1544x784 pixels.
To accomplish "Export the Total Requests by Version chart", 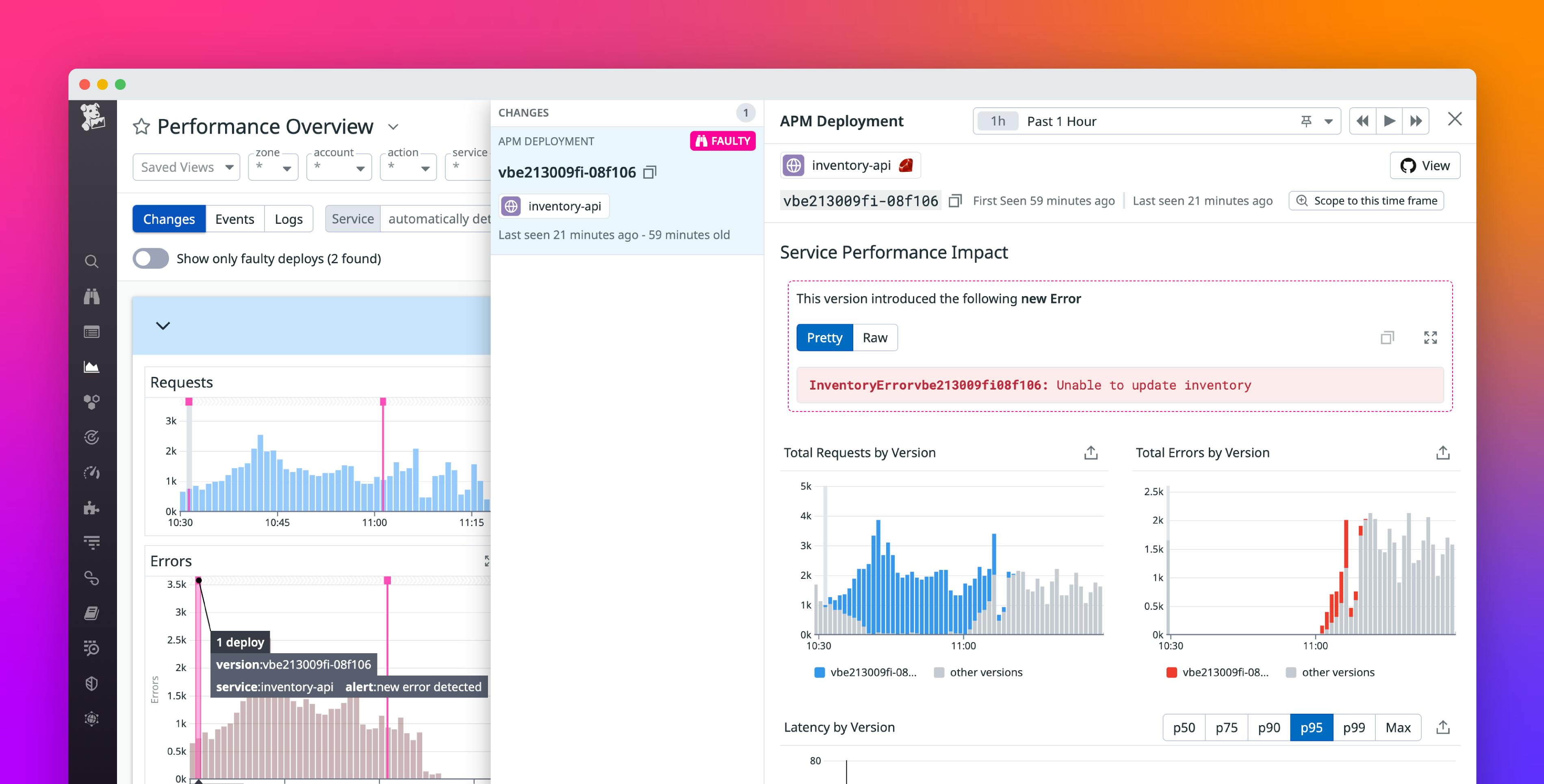I will (x=1091, y=453).
